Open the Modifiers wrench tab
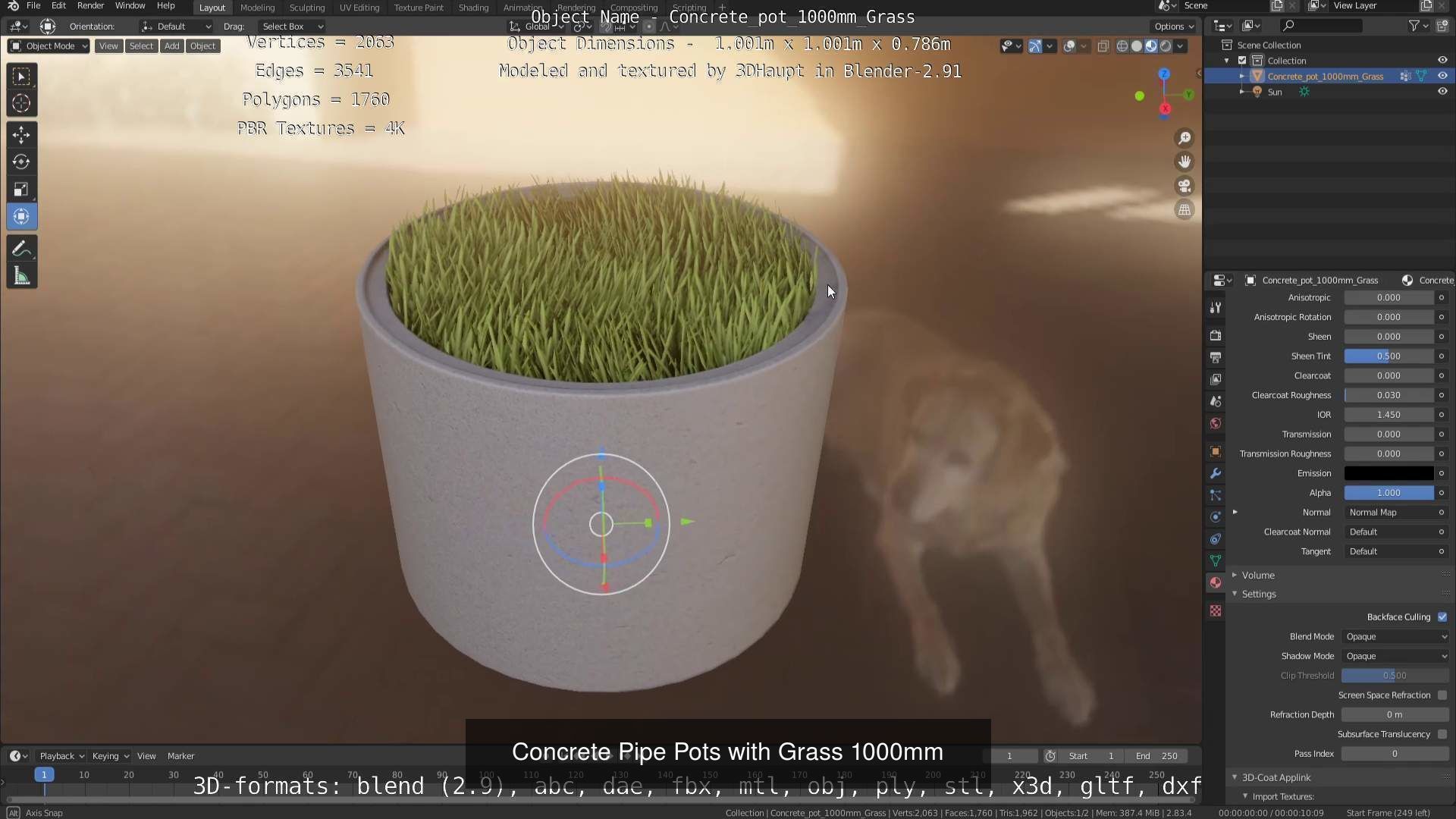This screenshot has width=1456, height=819. tap(1216, 473)
